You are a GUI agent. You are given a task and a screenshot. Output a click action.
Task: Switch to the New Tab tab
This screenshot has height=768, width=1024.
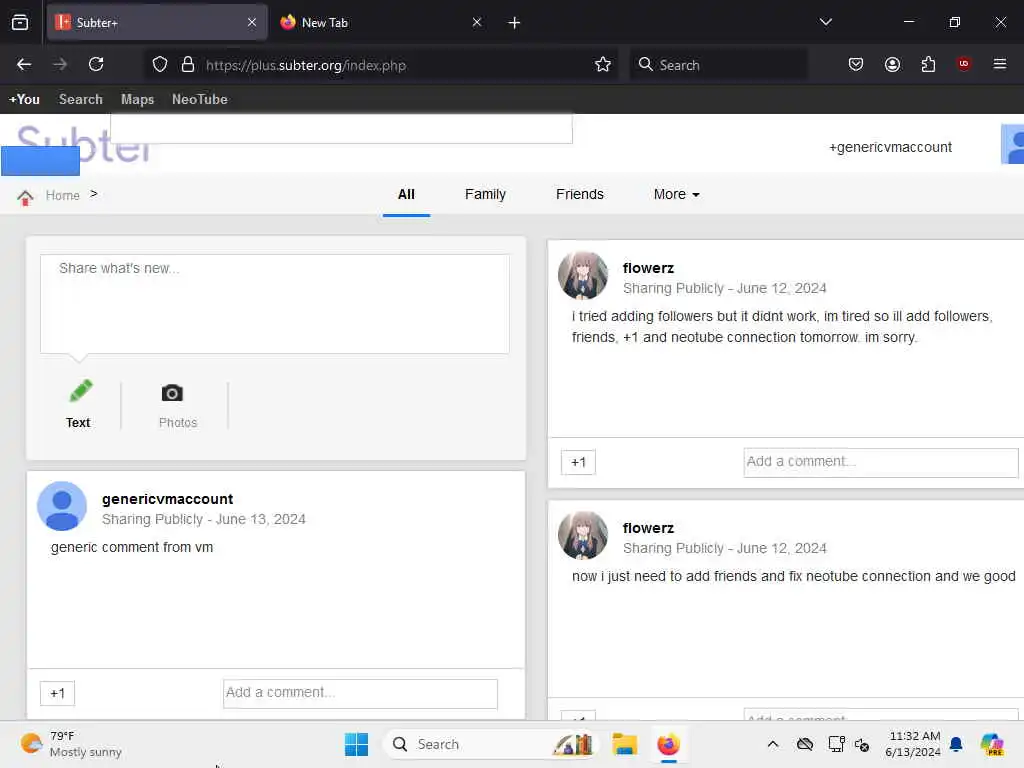382,22
